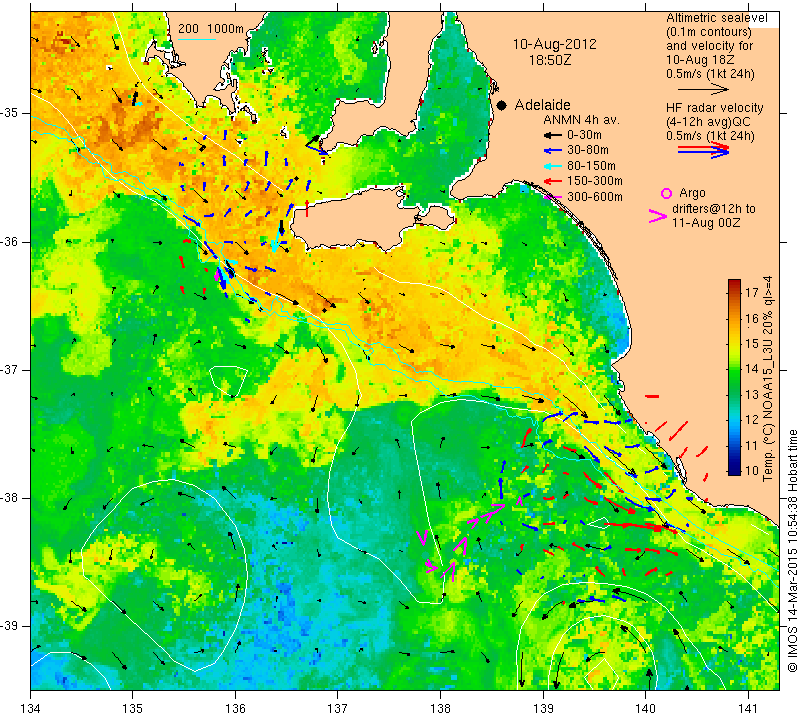Click the 'ANMN 4h av.' legend title

(581, 120)
